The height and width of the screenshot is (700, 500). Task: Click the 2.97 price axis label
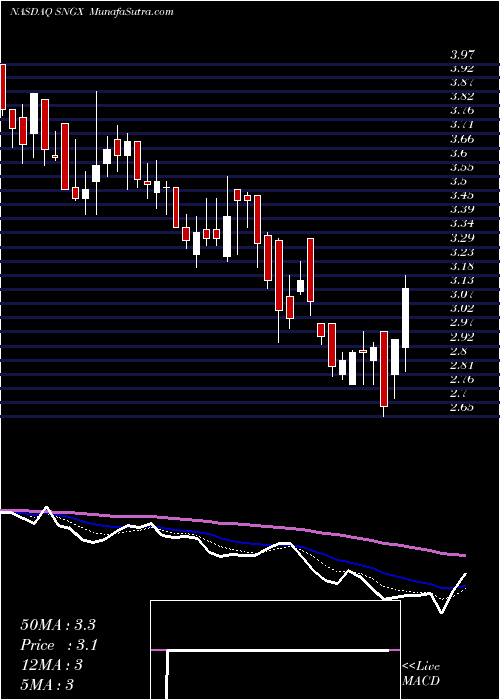click(x=462, y=323)
